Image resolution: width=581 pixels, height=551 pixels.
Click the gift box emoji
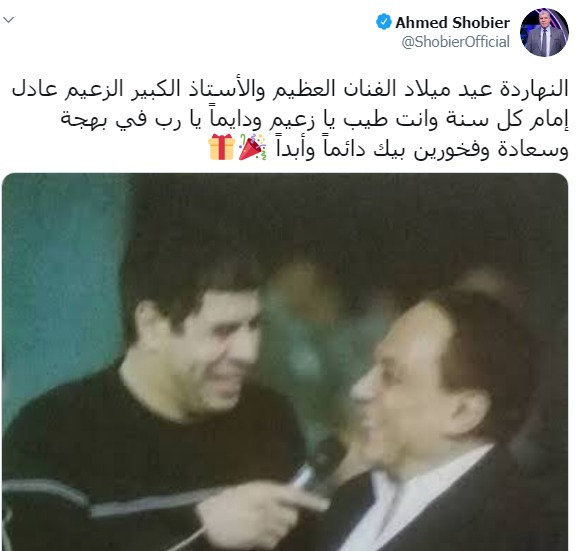[222, 147]
